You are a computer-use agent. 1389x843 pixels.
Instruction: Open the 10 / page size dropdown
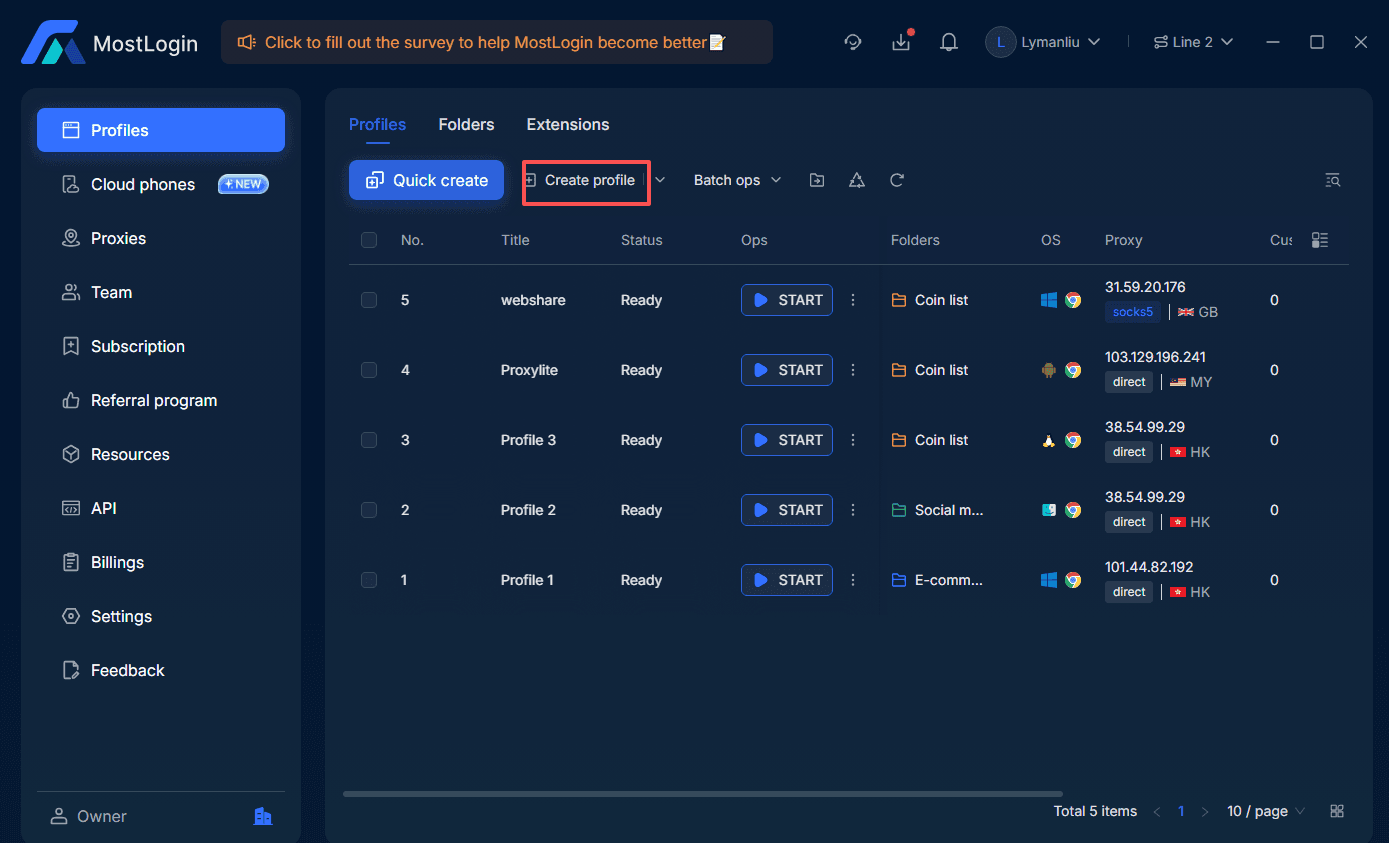click(1266, 811)
